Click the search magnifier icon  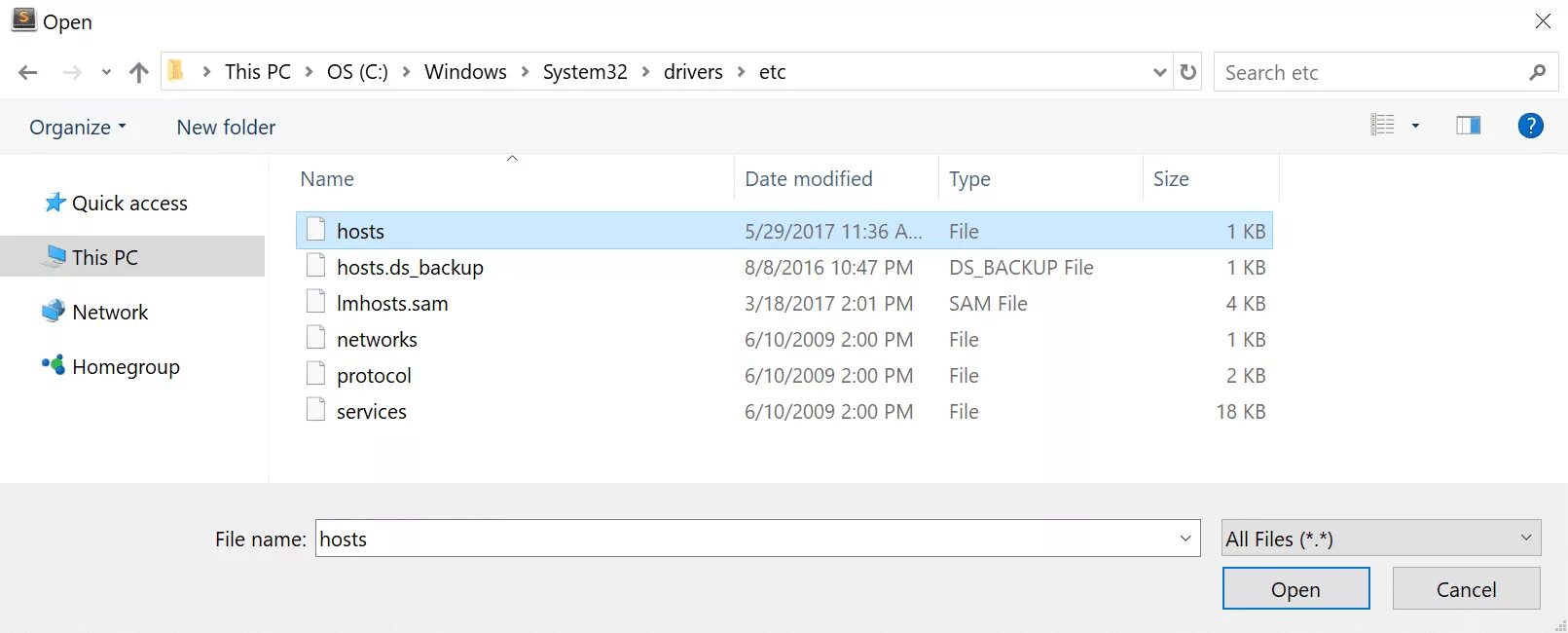[x=1537, y=72]
